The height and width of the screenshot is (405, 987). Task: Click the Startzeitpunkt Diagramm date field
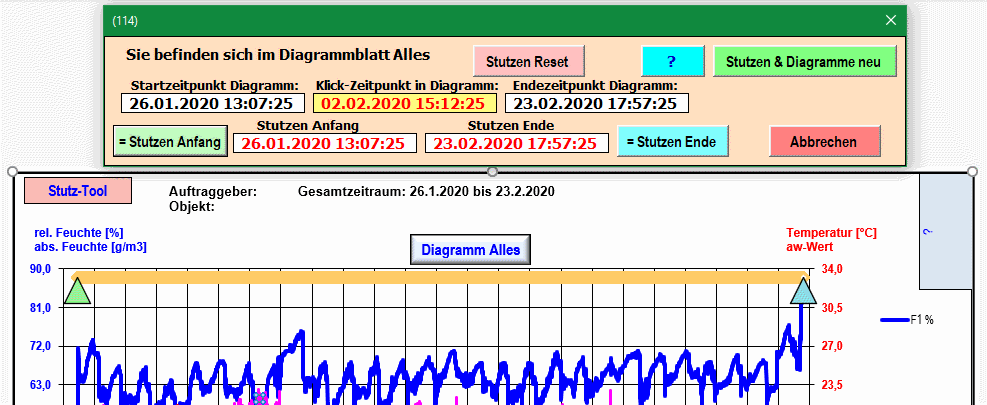pos(211,103)
